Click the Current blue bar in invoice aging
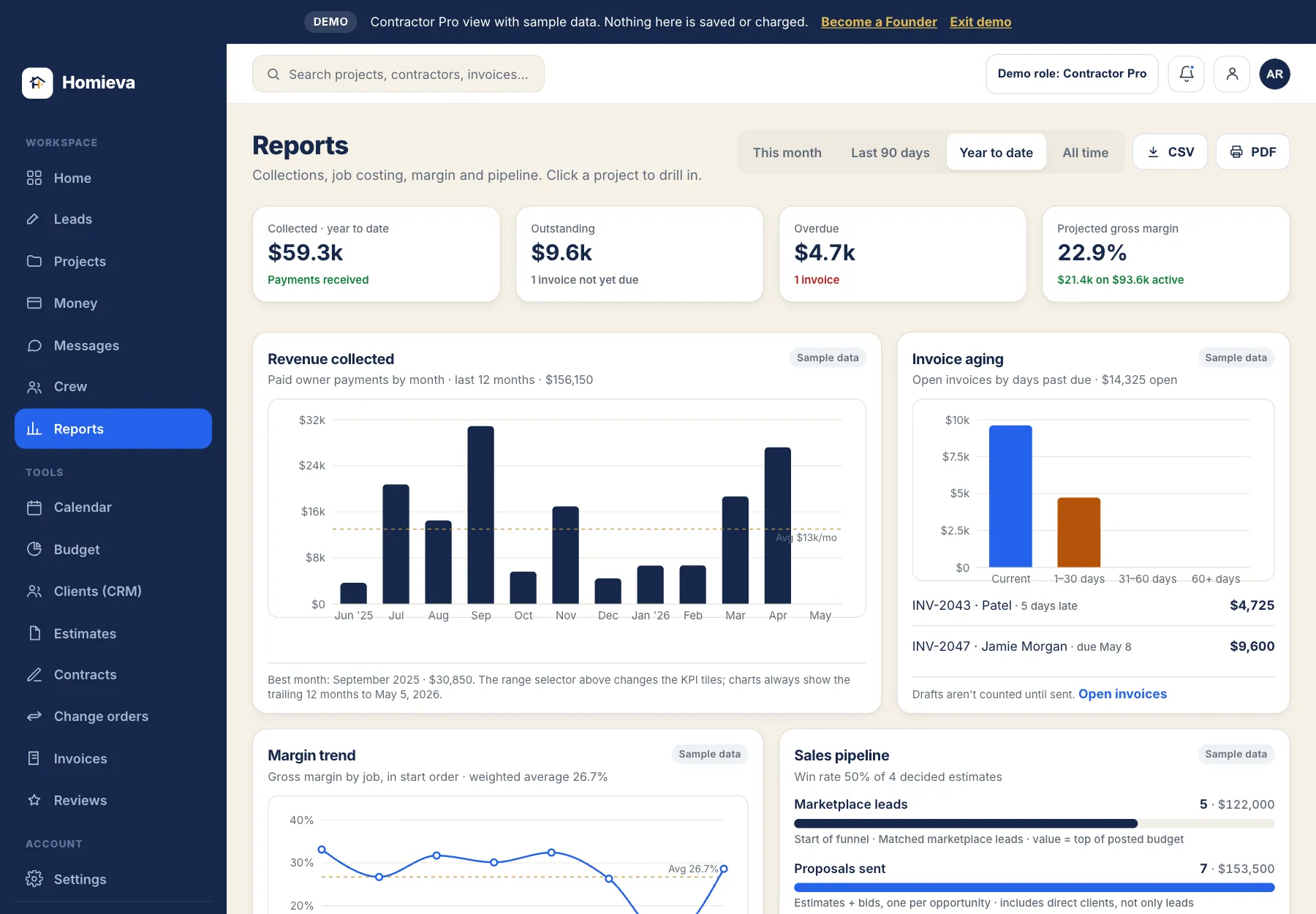Image resolution: width=1316 pixels, height=914 pixels. coord(1010,496)
